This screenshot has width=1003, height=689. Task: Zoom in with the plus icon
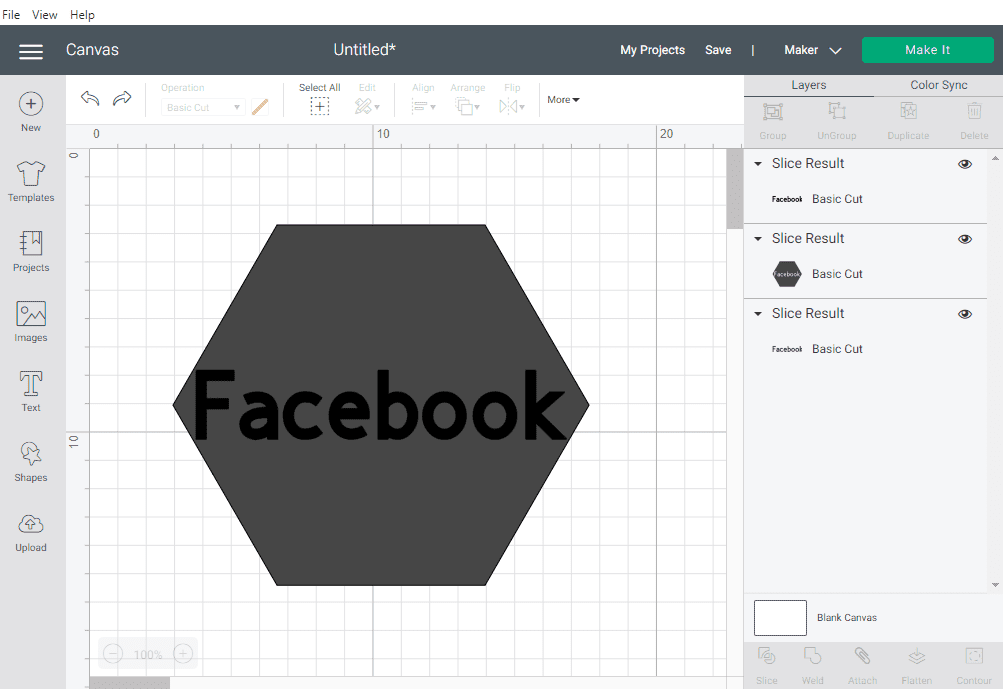(x=183, y=654)
